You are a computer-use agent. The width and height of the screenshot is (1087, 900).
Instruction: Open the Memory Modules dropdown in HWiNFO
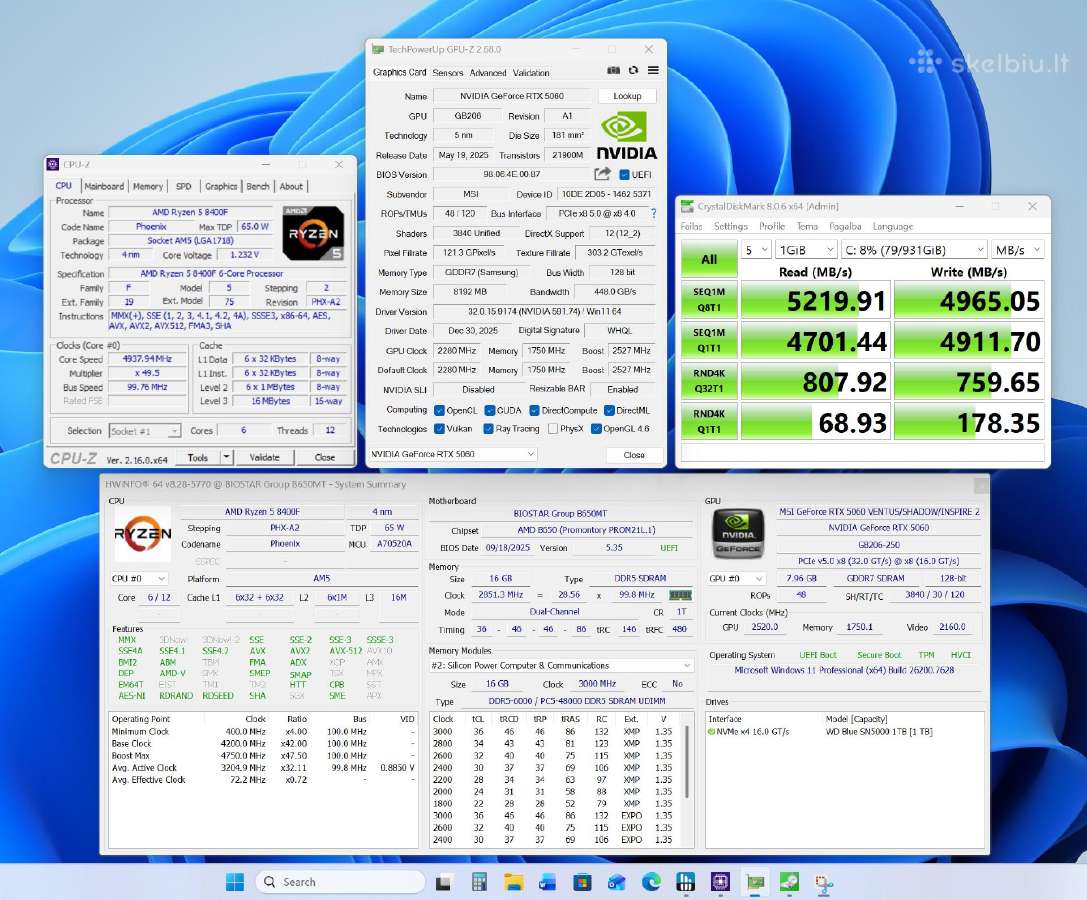pyautogui.click(x=560, y=666)
